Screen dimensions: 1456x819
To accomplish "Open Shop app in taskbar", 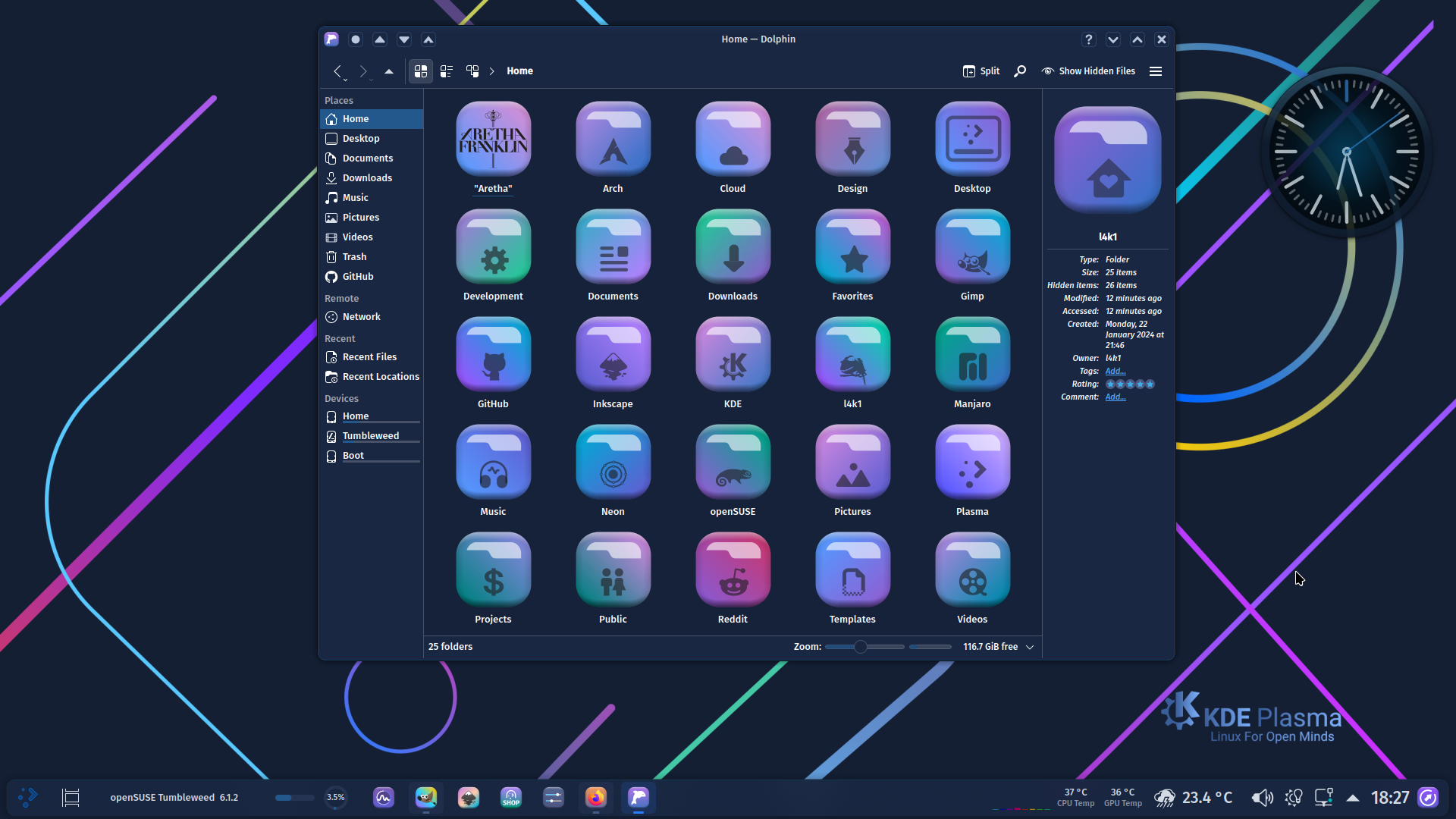I will 511,798.
